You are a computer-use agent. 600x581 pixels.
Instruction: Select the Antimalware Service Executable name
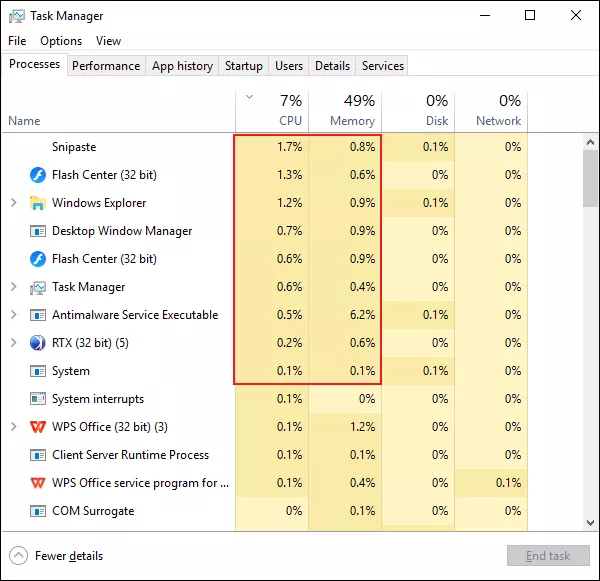click(x=135, y=315)
